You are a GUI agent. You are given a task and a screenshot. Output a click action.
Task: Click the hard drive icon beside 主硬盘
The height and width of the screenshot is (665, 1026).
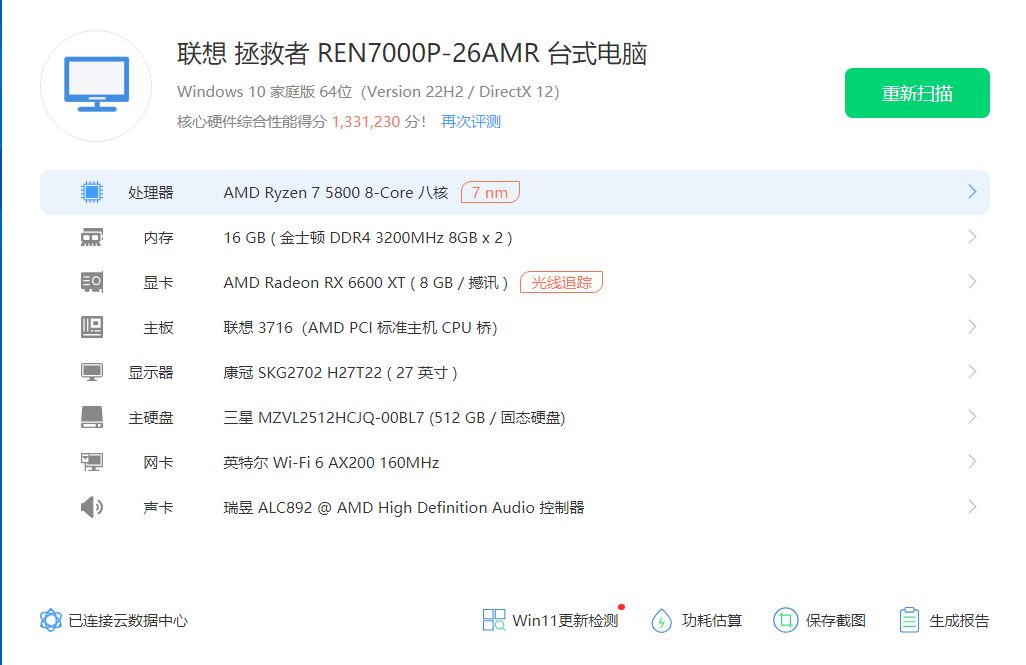pos(92,417)
